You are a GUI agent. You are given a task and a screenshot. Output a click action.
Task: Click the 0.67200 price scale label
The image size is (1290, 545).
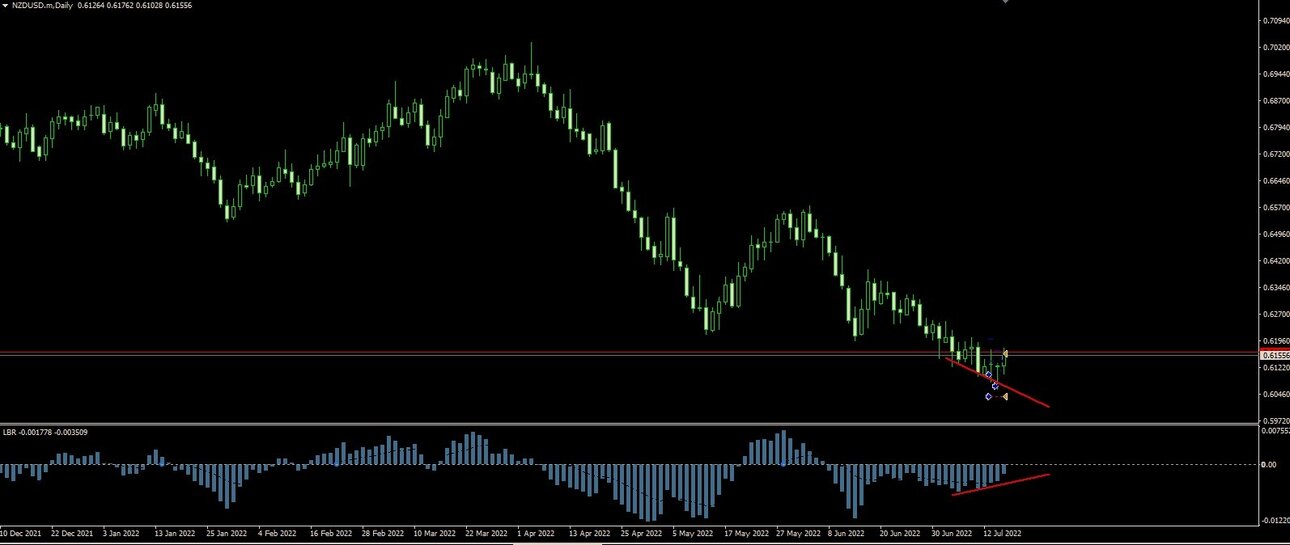(1275, 154)
